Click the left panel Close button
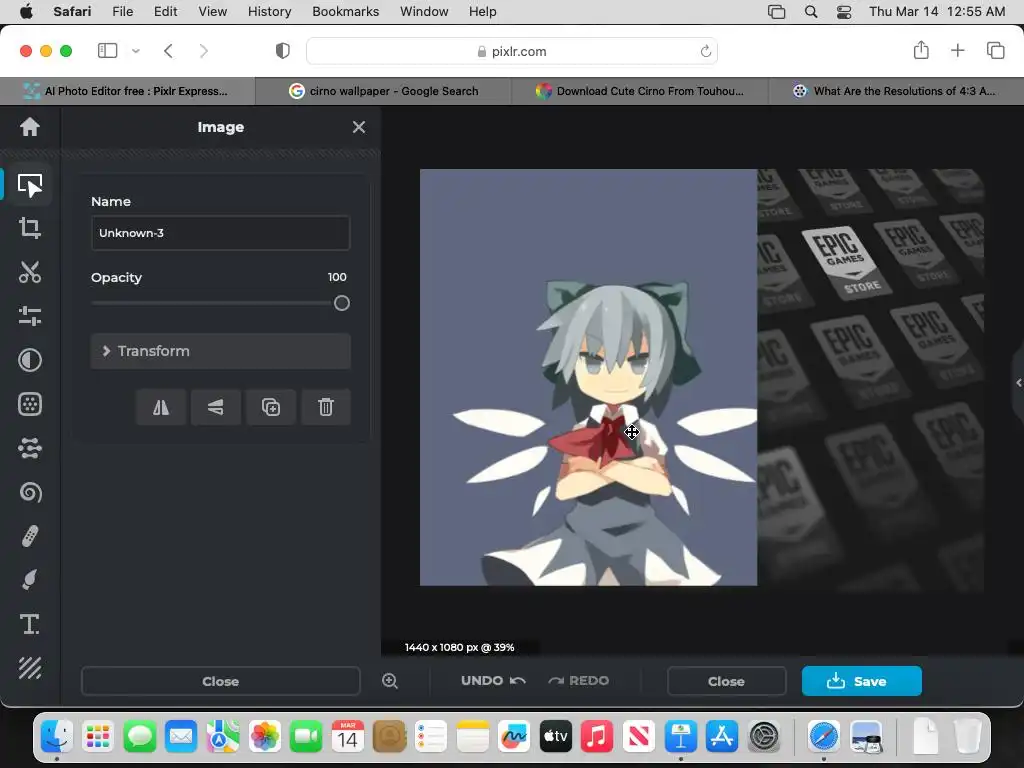Screen dimensions: 1024x768 (x=221, y=681)
